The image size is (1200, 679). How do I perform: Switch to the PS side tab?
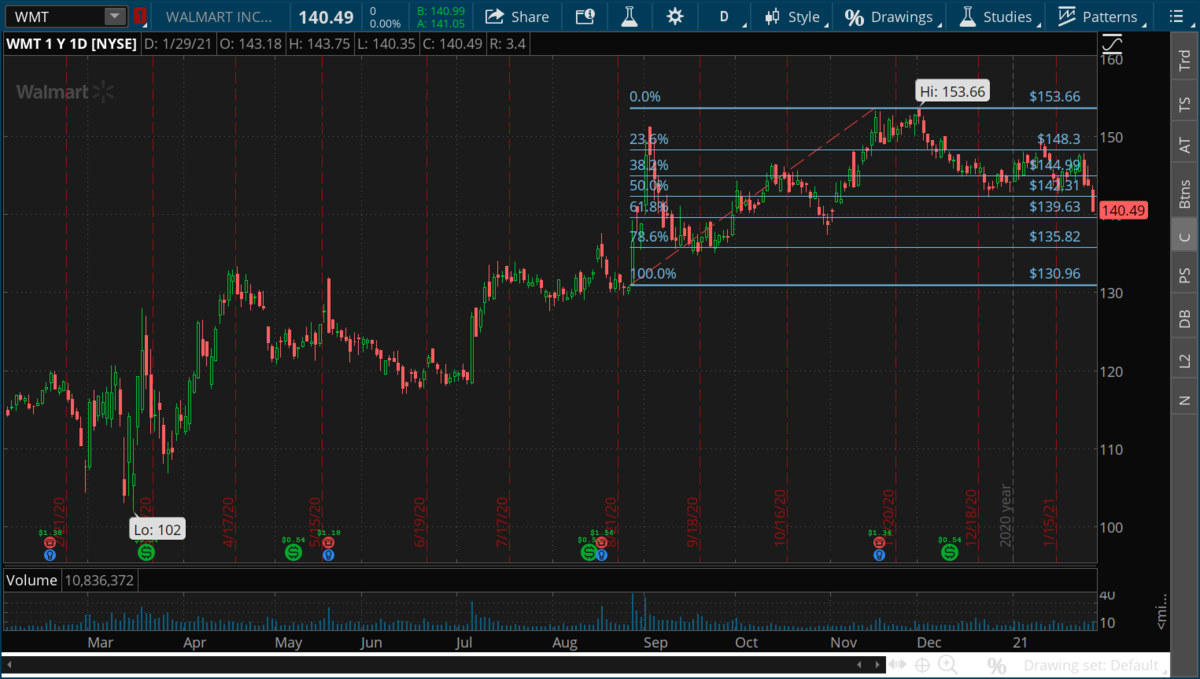(1185, 275)
